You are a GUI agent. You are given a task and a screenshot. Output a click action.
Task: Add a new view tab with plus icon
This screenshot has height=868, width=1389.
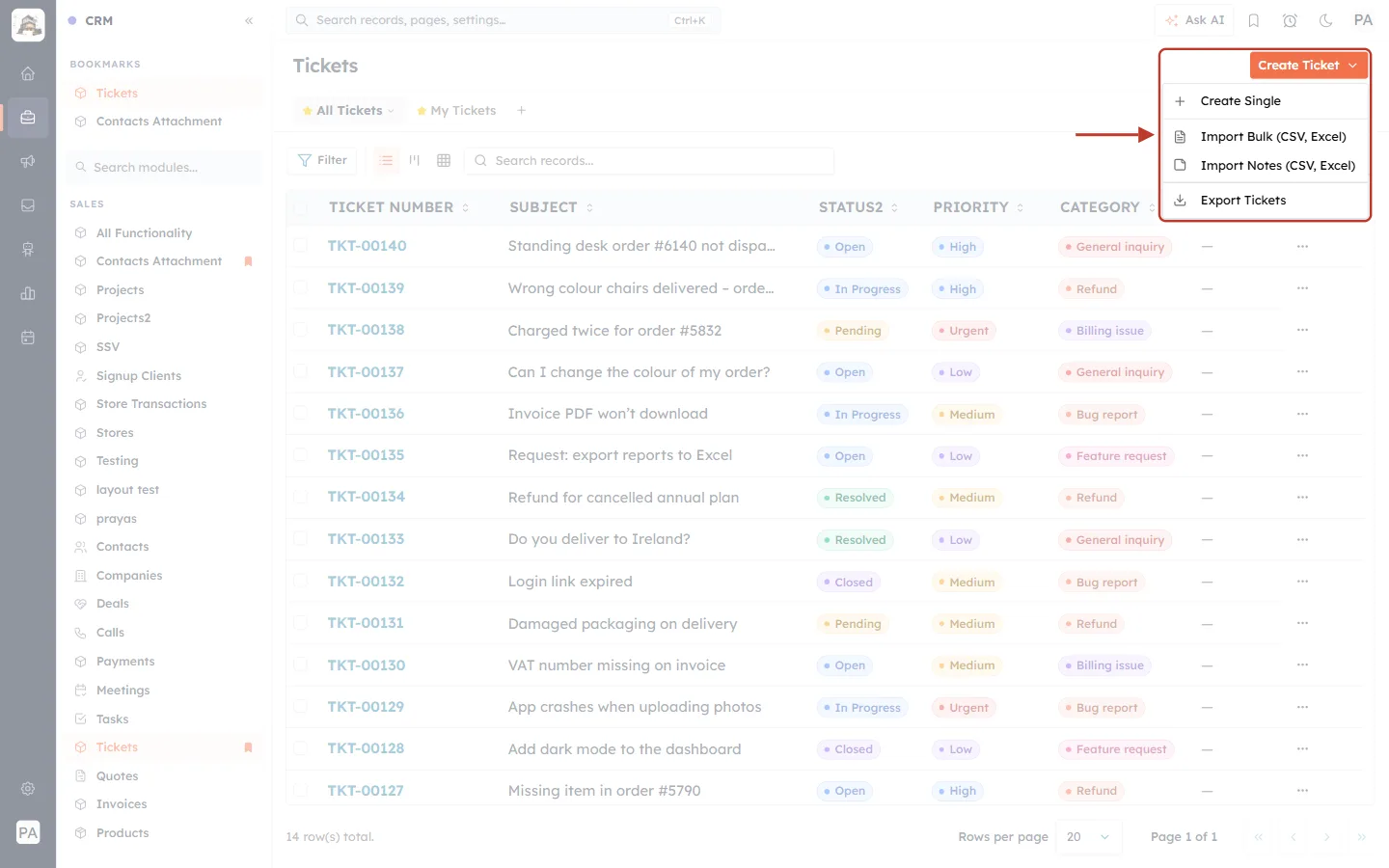coord(521,110)
